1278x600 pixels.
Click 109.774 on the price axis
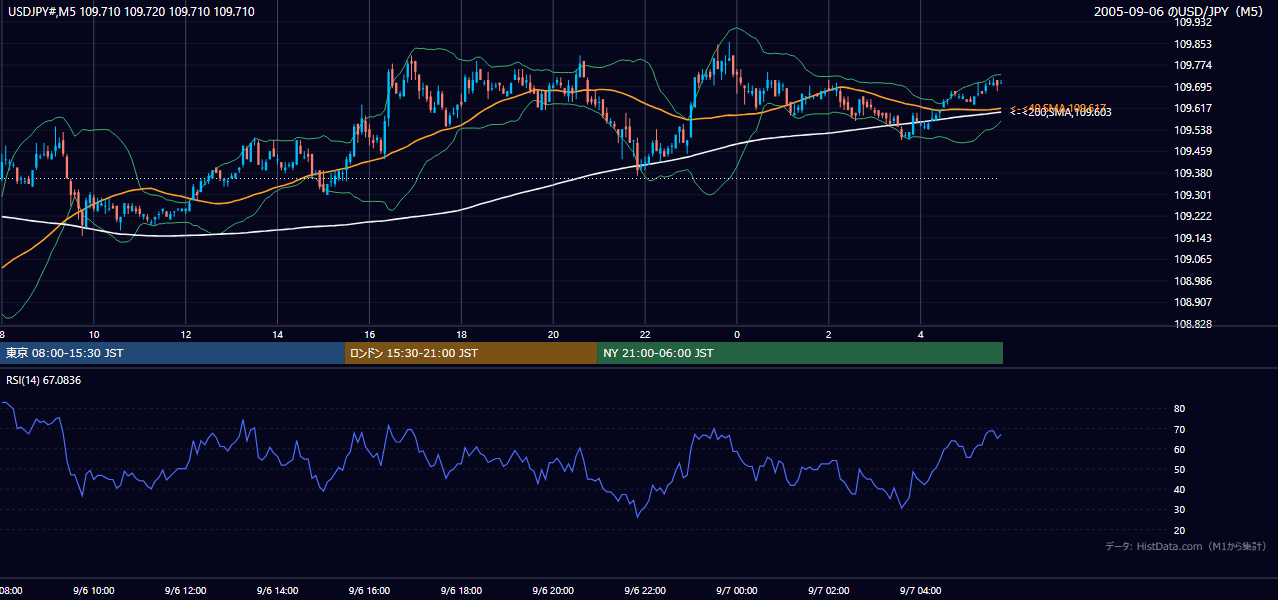click(x=1192, y=65)
